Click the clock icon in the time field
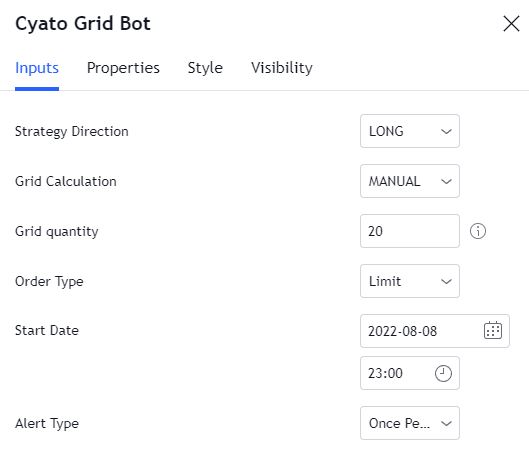Viewport: 529px width, 467px height. (x=443, y=373)
